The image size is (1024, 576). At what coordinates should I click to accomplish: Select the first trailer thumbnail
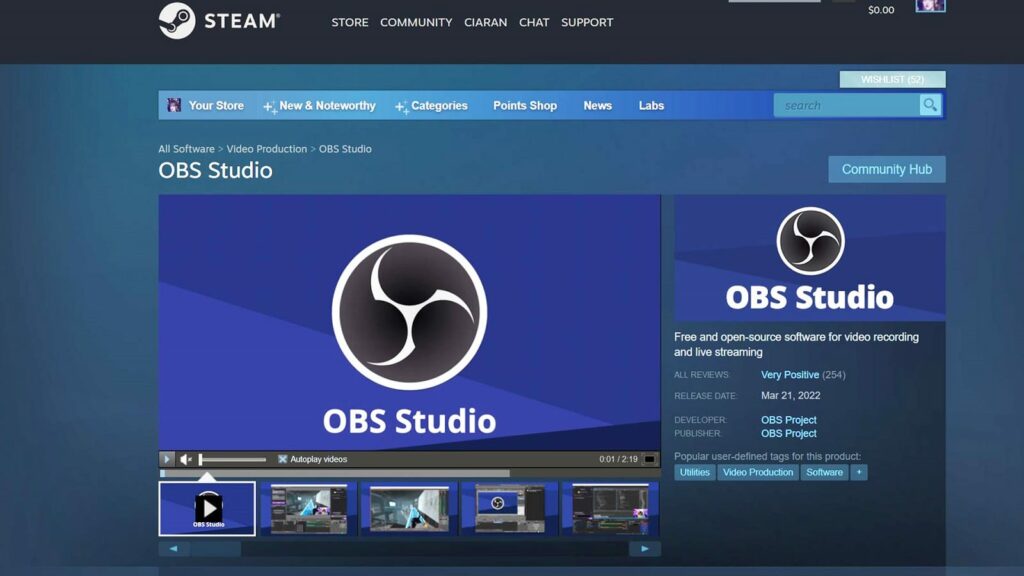point(207,509)
